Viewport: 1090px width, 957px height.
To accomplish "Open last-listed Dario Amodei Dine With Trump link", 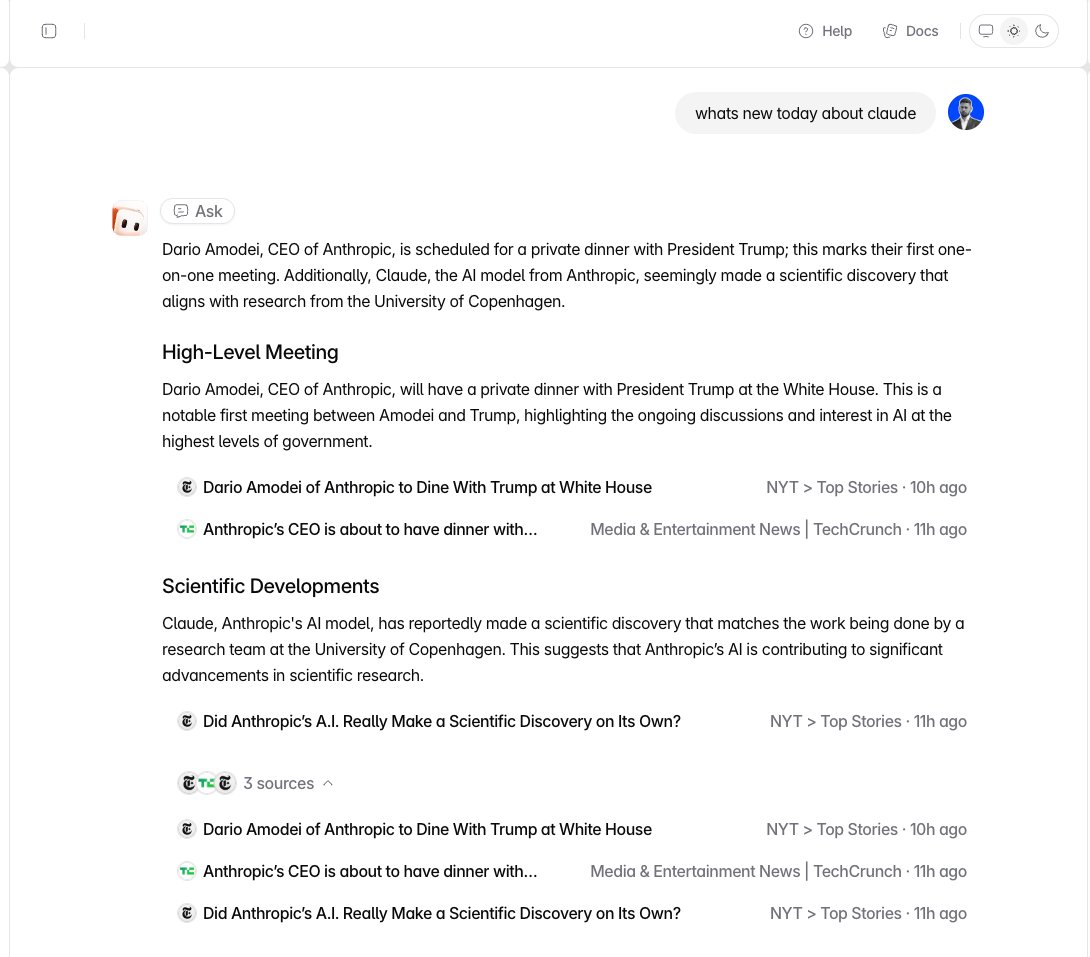I will coord(427,829).
